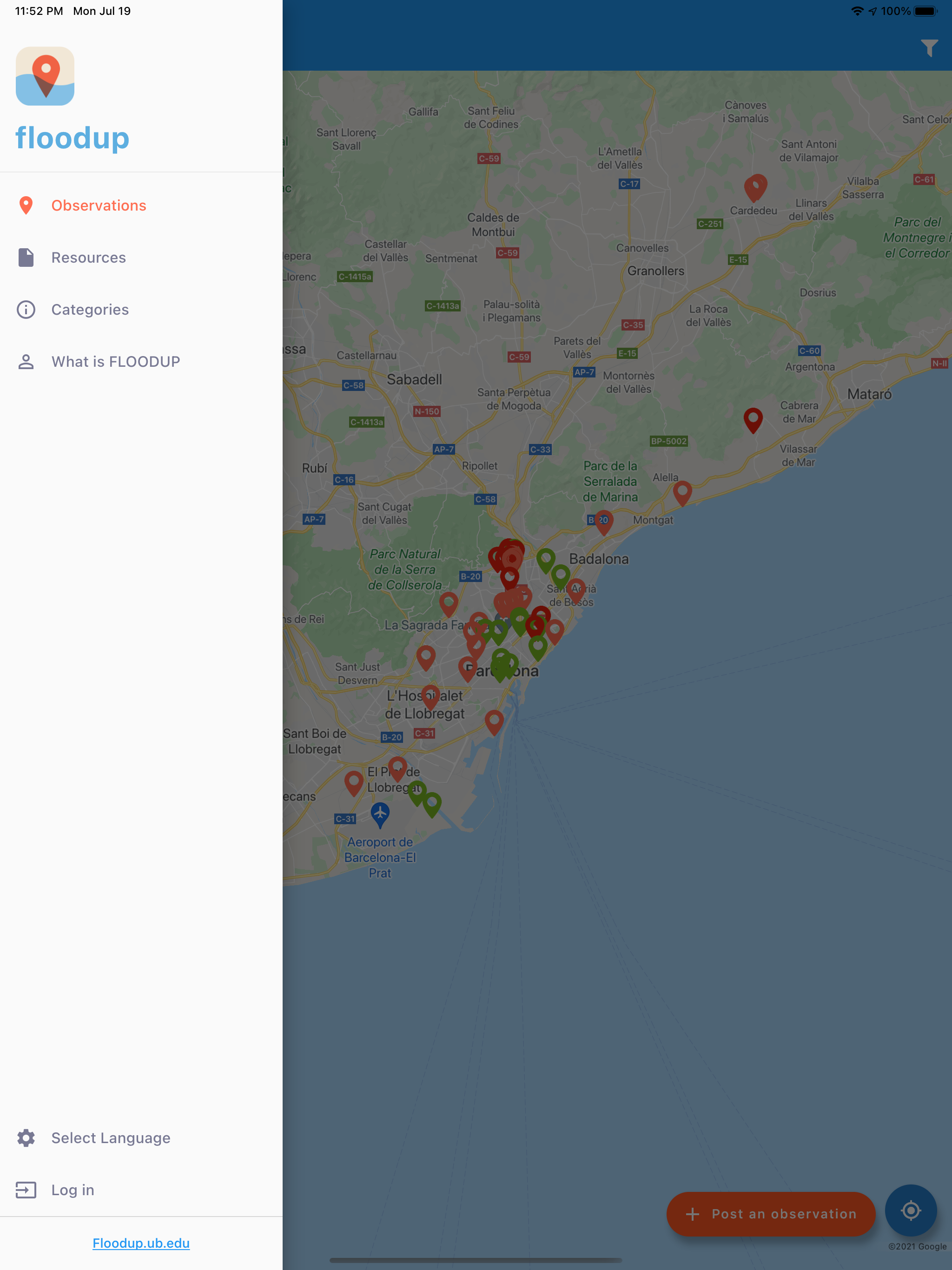Open the Resources menu item
The width and height of the screenshot is (952, 1270).
pos(141,258)
